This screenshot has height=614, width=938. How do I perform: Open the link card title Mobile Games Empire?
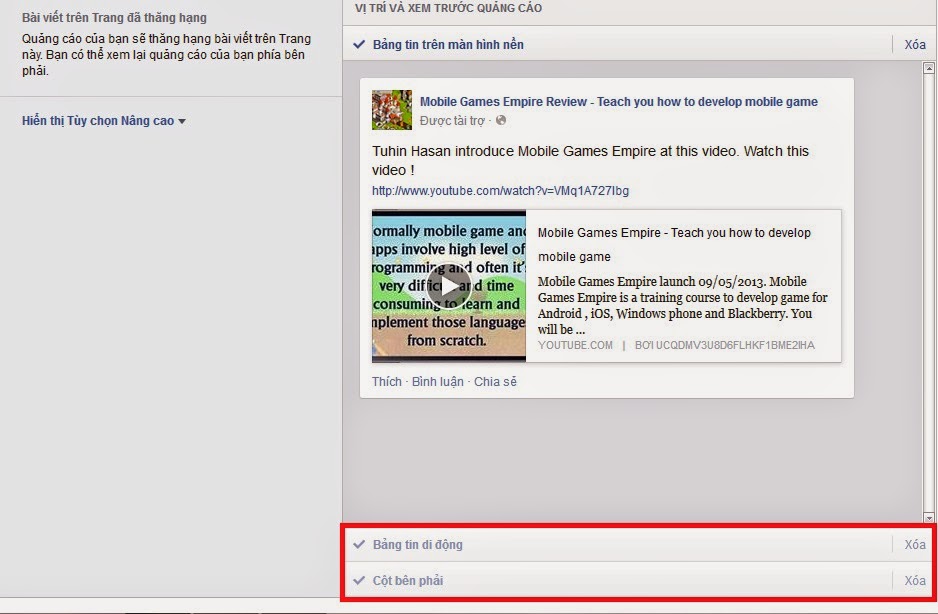click(x=674, y=245)
